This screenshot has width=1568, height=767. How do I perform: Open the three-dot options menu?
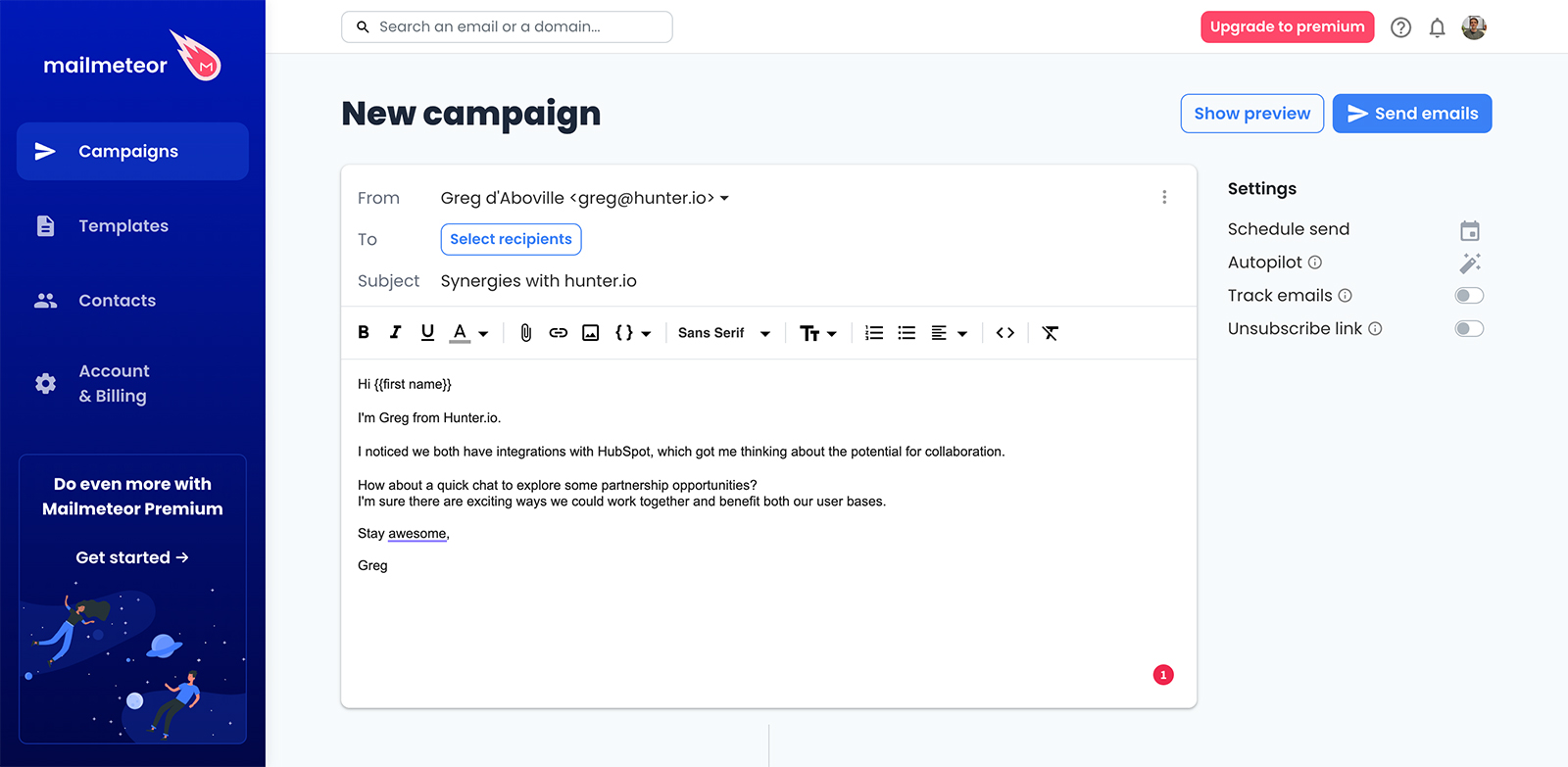[x=1164, y=198]
